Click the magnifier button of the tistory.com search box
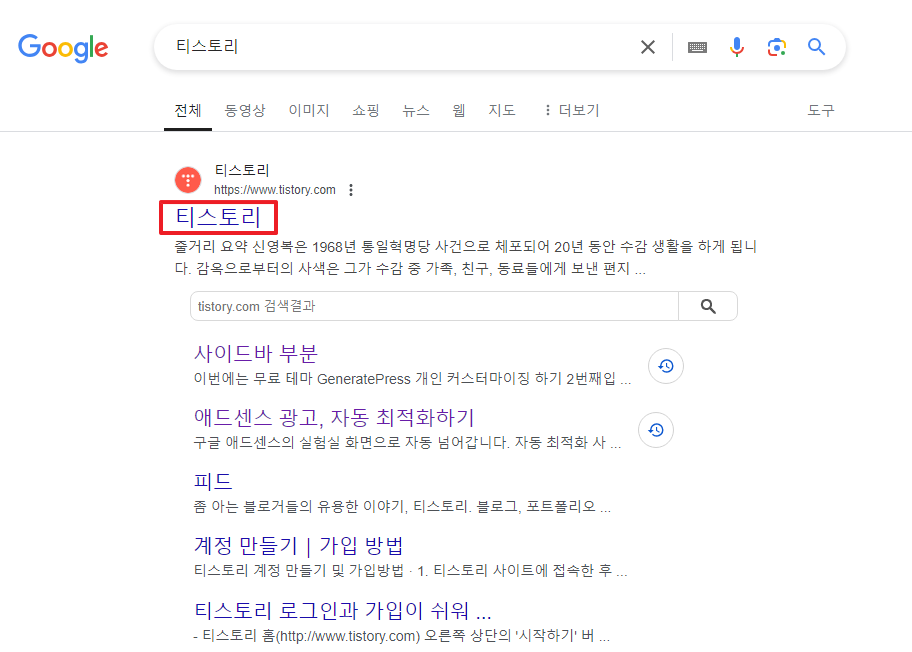 pos(708,307)
